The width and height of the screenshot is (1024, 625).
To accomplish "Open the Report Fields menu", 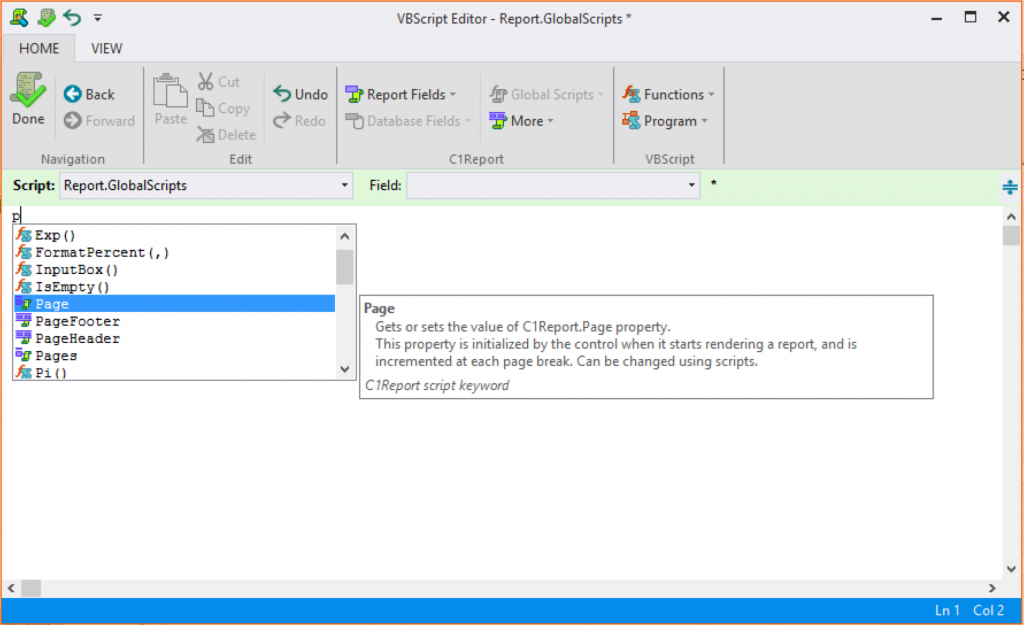I will click(x=400, y=94).
